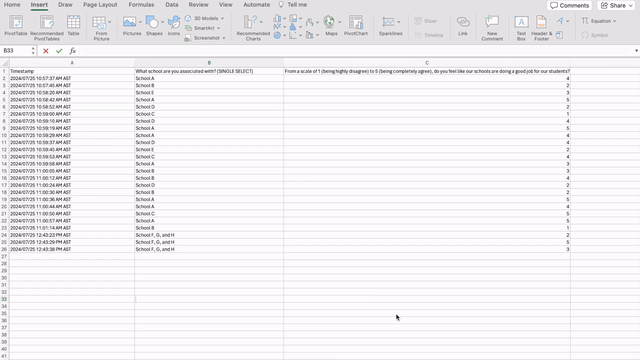The image size is (640, 360).
Task: Insert a scatter chart
Action: [293, 36]
